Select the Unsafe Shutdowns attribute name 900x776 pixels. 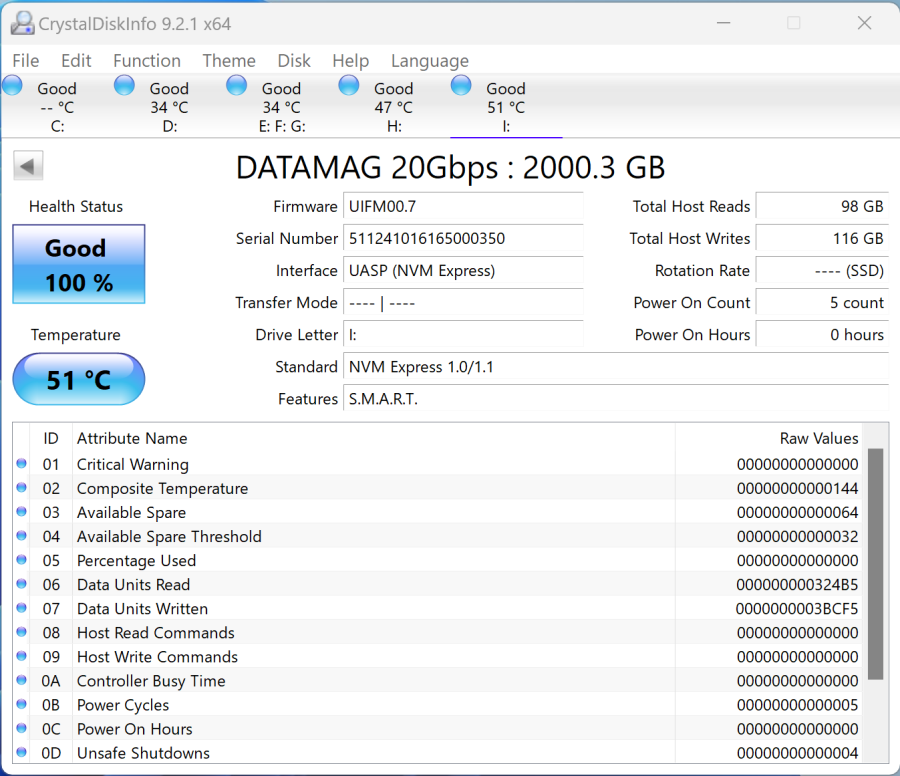[x=143, y=753]
